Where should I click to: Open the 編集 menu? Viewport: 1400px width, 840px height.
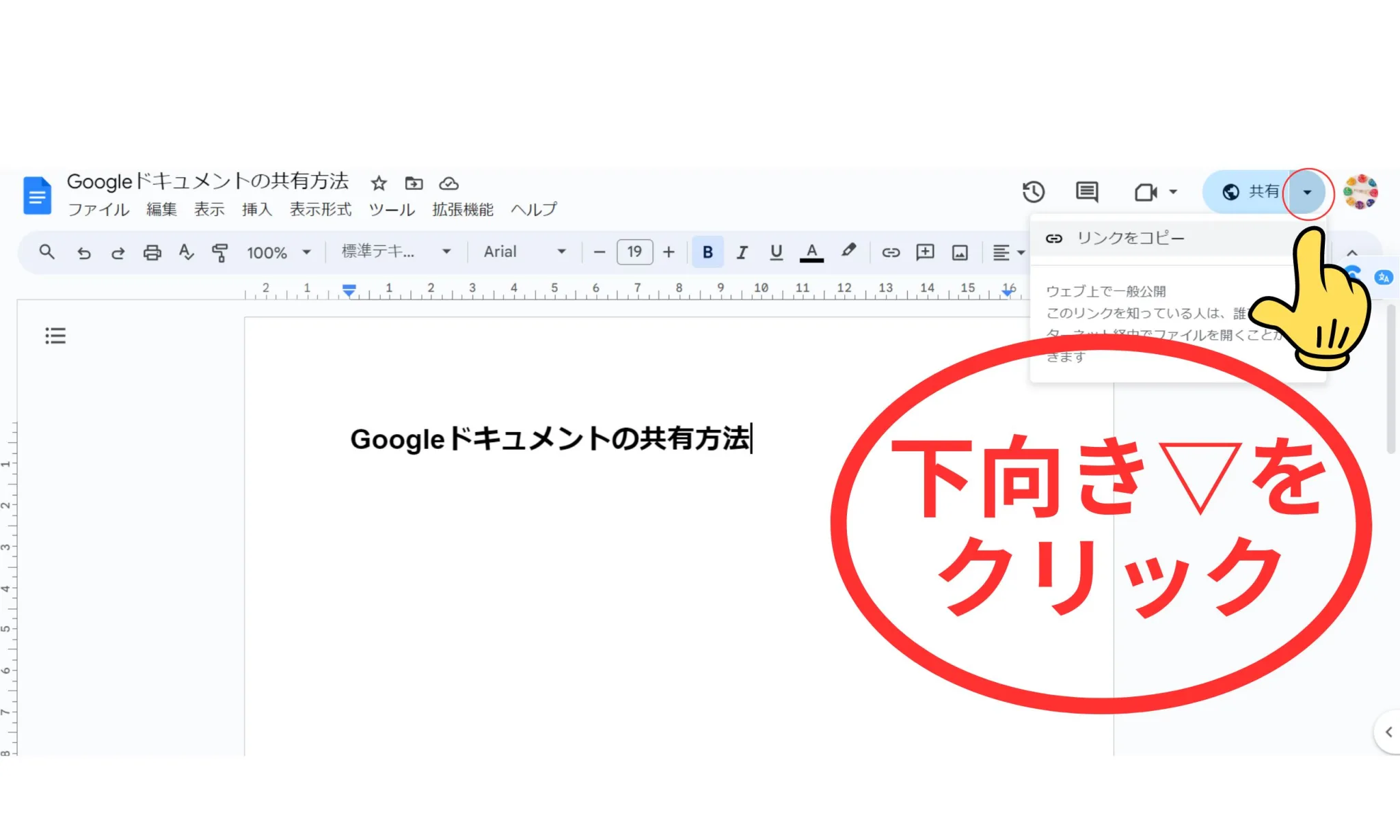pyautogui.click(x=161, y=210)
